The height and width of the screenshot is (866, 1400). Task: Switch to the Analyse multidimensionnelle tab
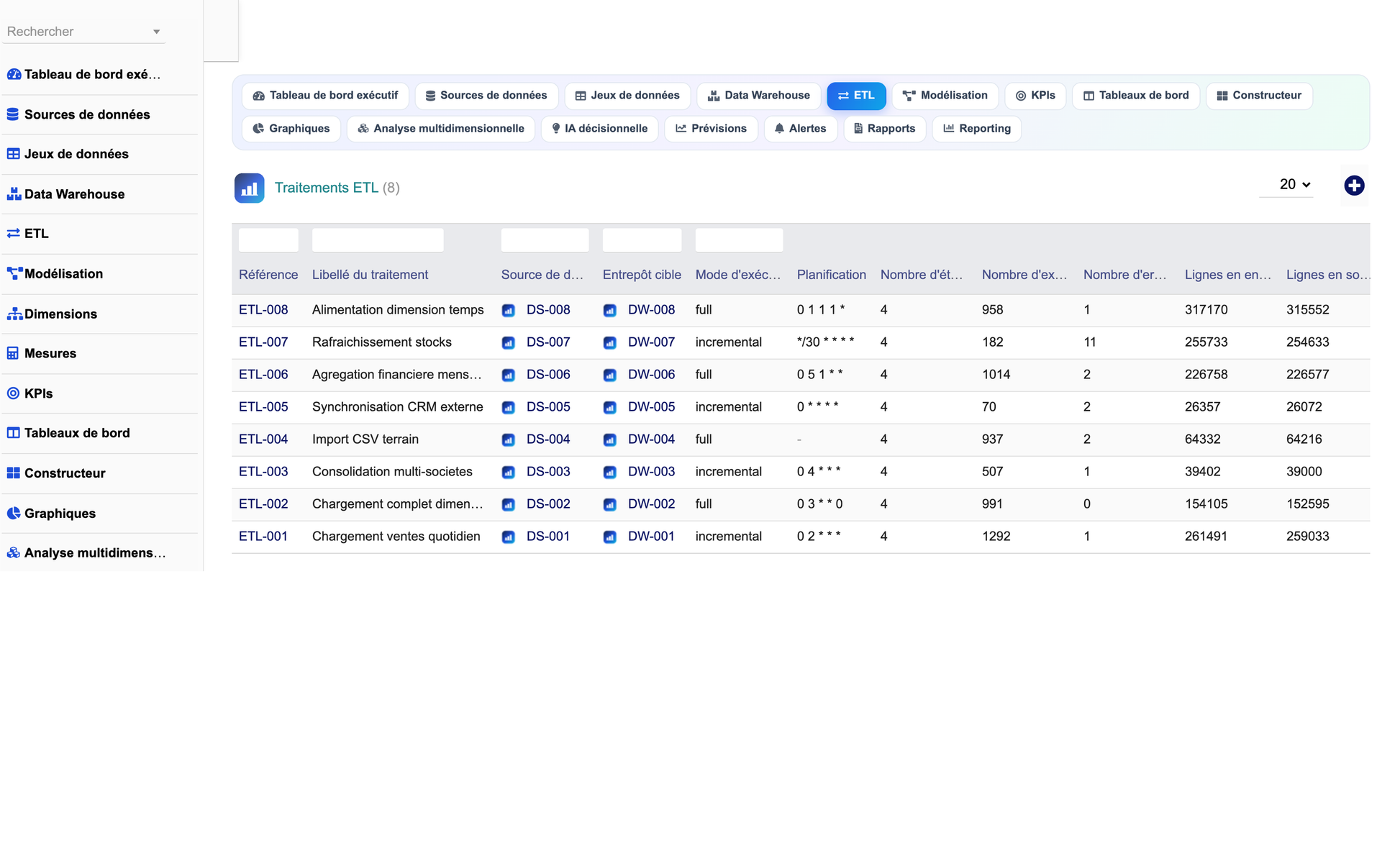(441, 129)
